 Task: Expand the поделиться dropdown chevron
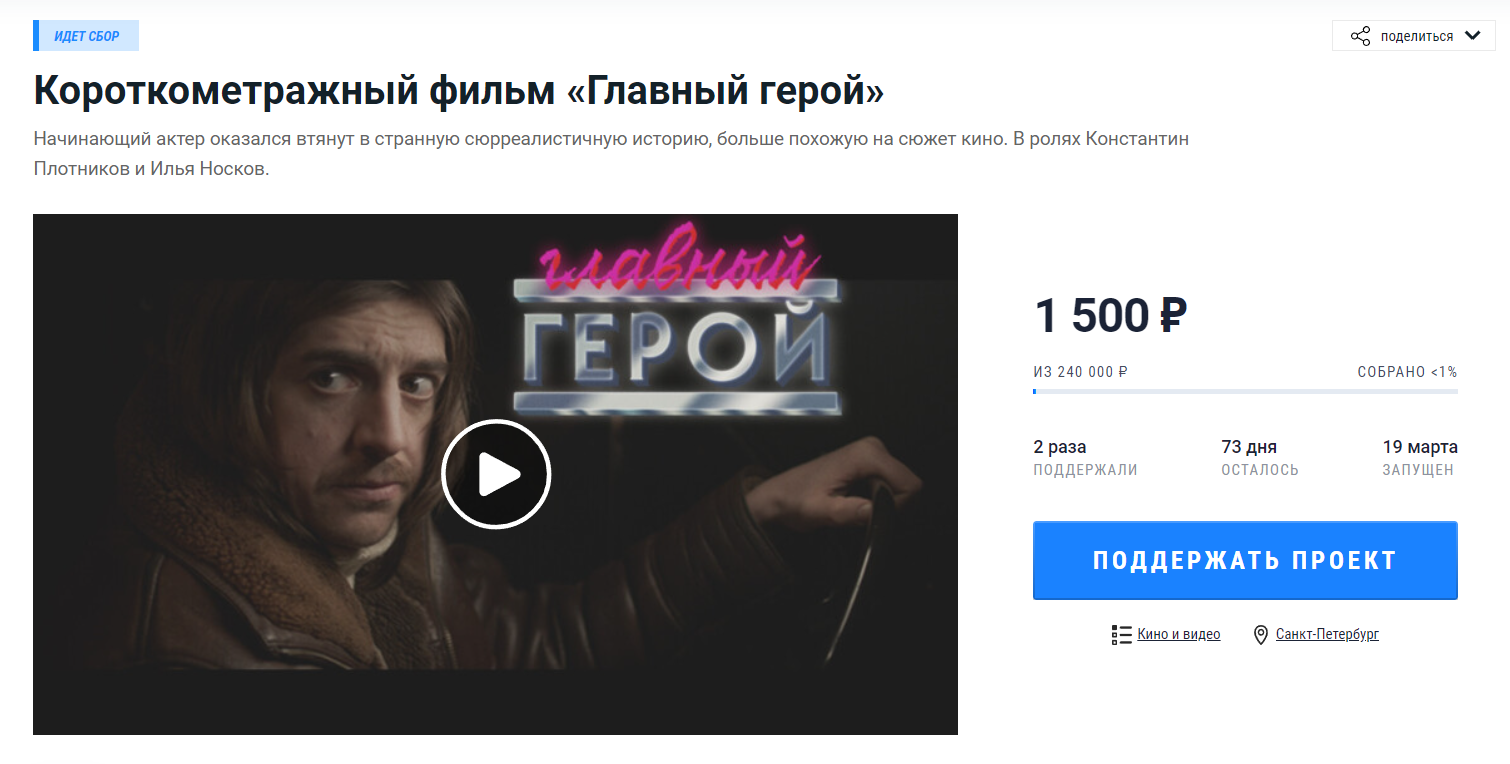(1472, 36)
